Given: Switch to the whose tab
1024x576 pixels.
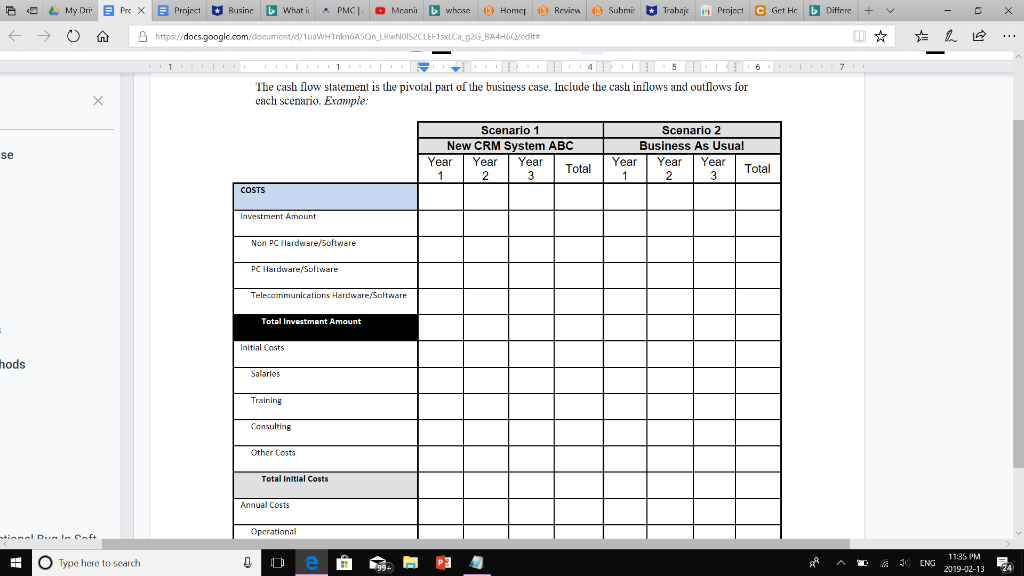Looking at the screenshot, I should click(x=450, y=10).
